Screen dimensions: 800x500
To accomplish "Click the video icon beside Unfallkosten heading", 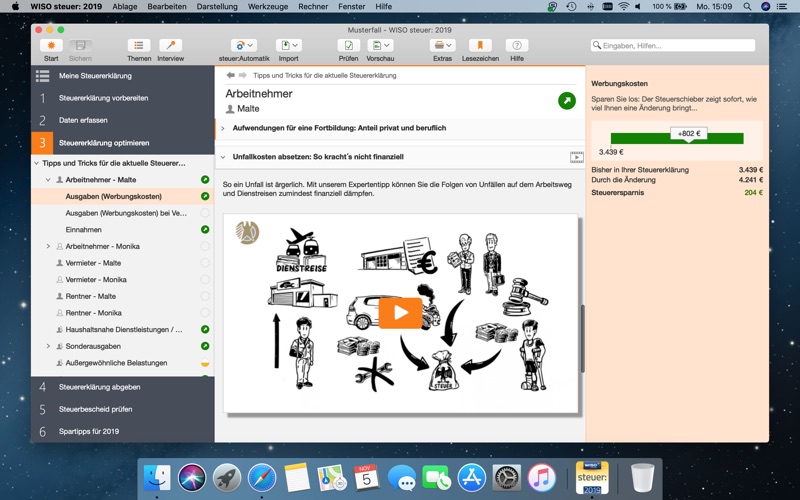I will 576,157.
